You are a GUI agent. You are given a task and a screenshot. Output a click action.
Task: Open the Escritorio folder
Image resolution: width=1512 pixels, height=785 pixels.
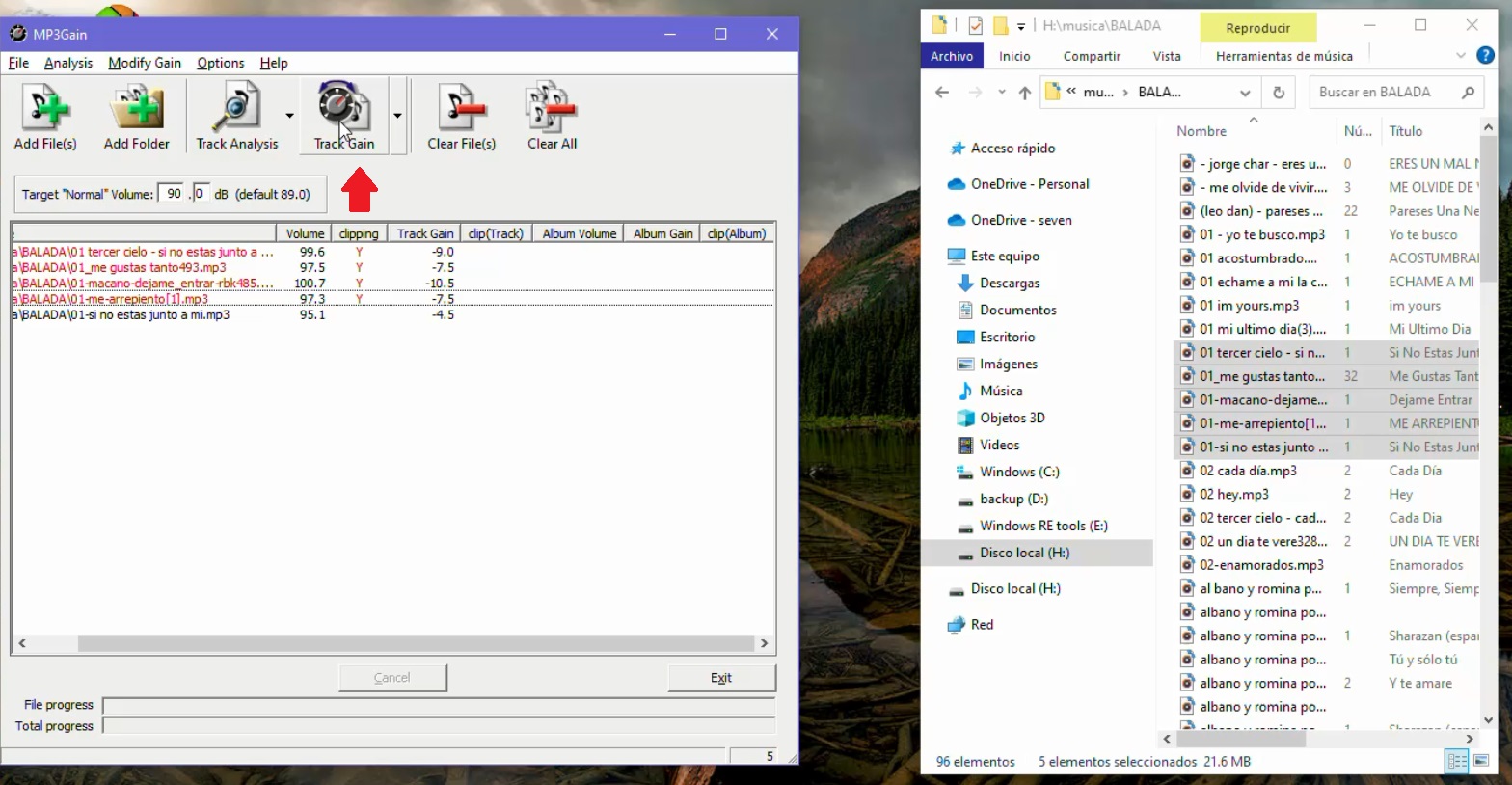click(x=1007, y=337)
